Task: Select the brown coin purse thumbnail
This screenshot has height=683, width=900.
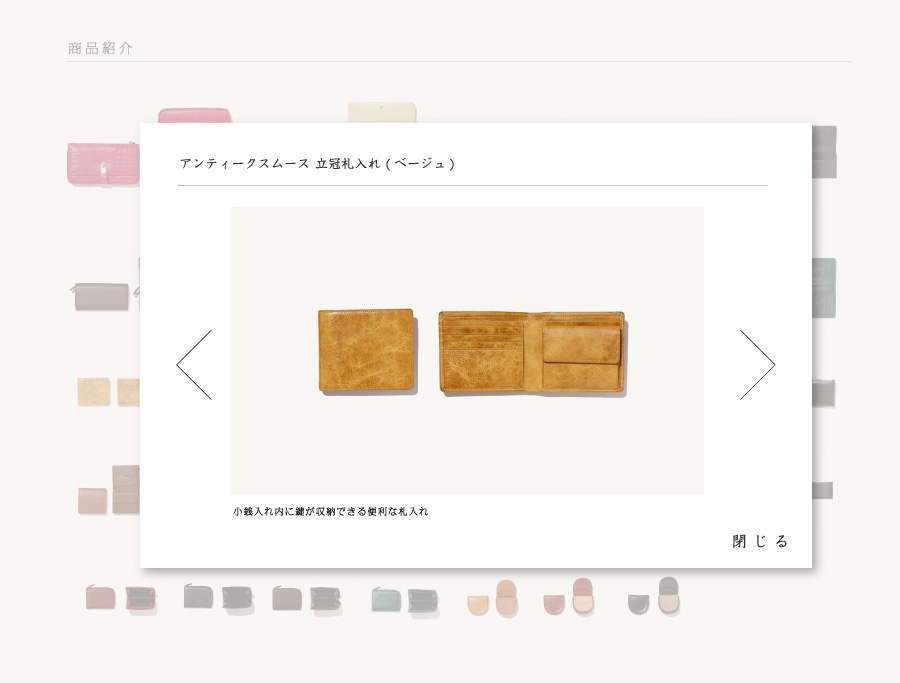Action: [307, 599]
